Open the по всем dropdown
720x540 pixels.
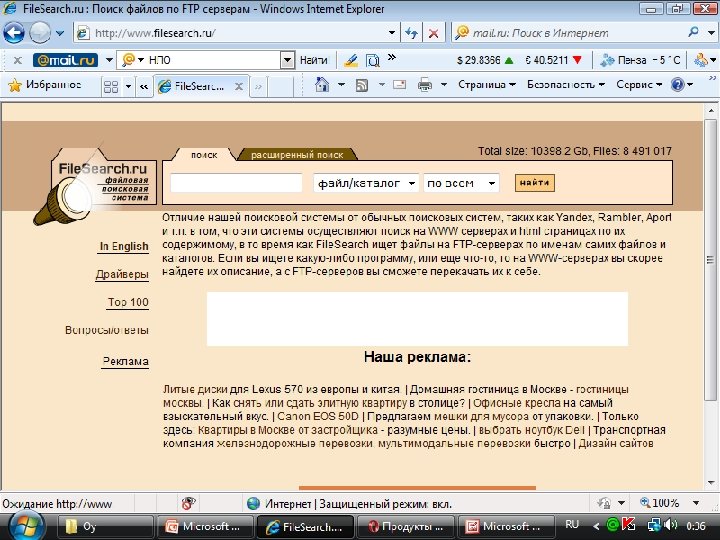(x=461, y=183)
